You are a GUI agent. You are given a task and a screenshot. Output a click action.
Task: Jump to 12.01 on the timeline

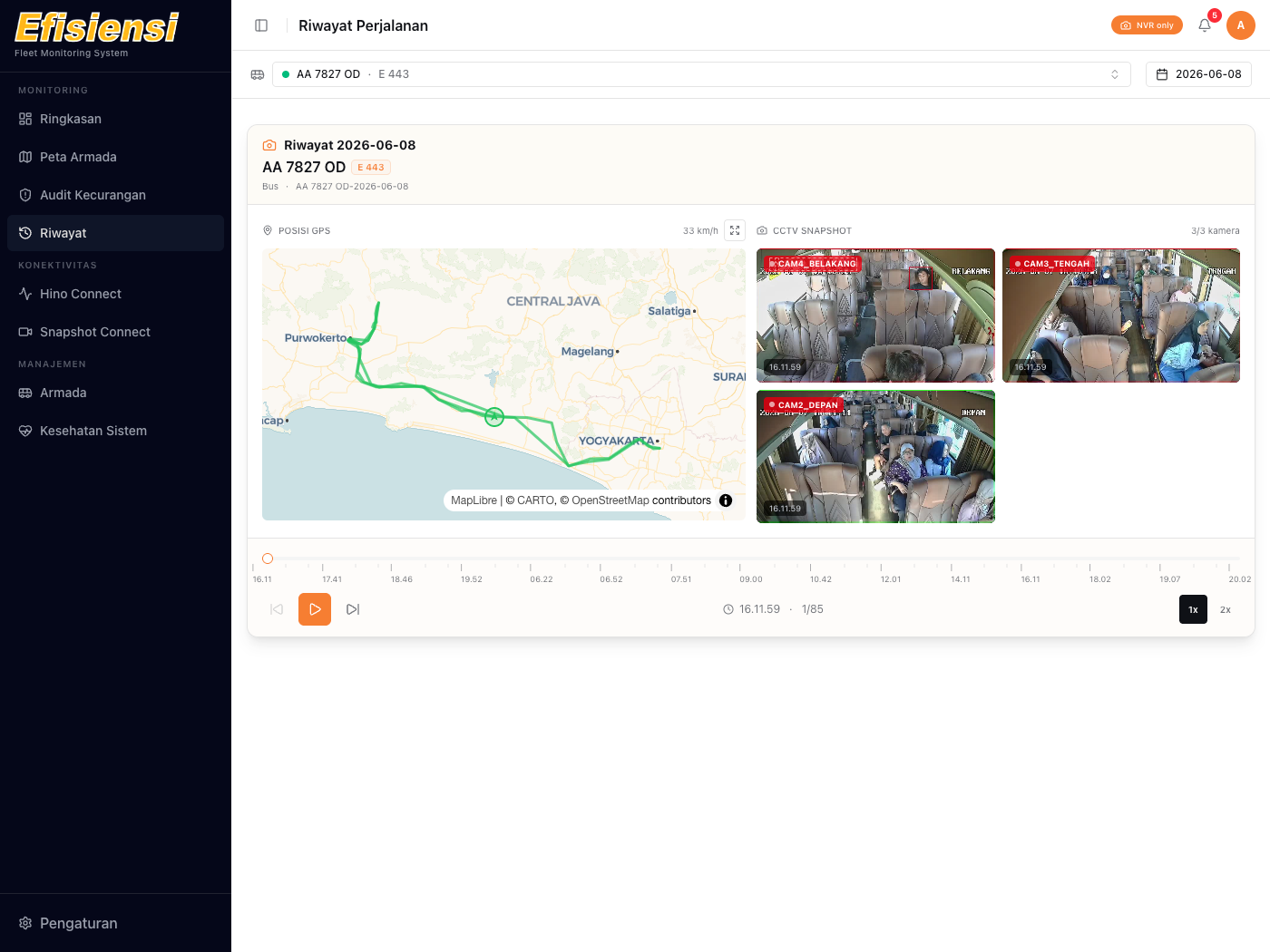point(891,579)
